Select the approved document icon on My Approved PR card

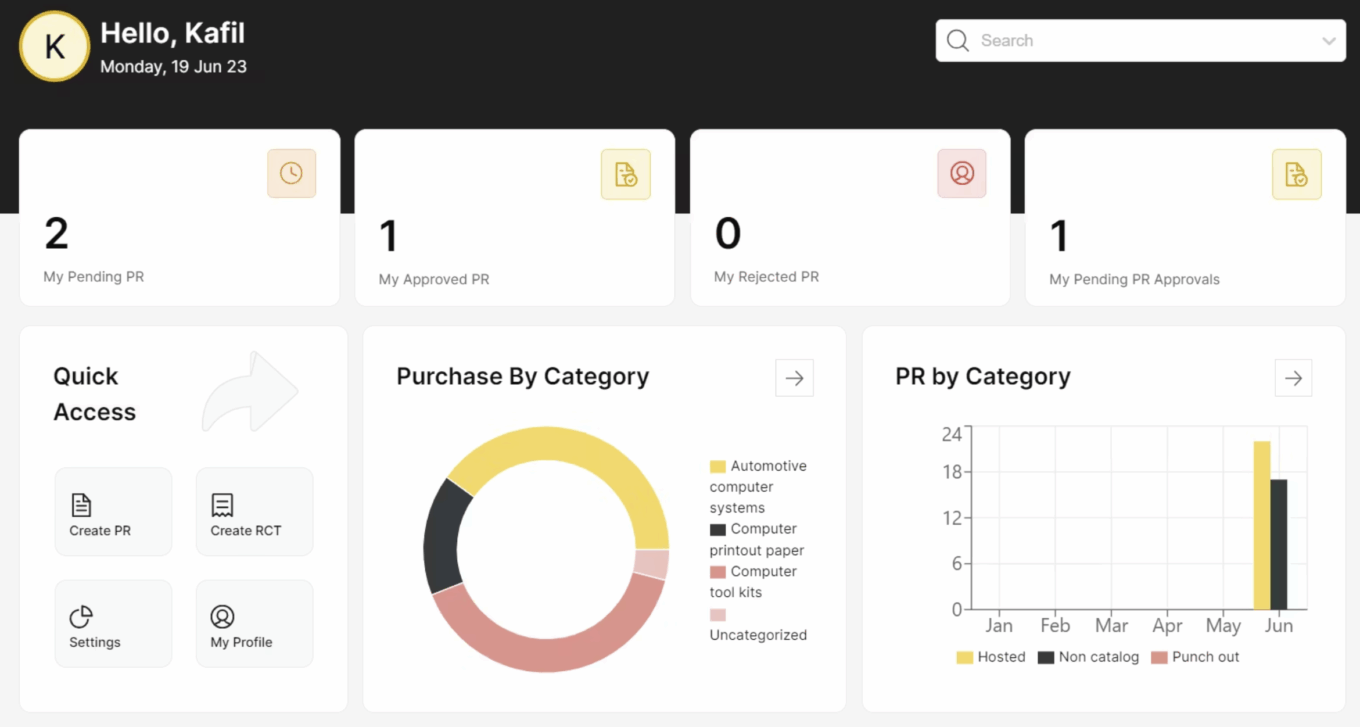[x=626, y=173]
